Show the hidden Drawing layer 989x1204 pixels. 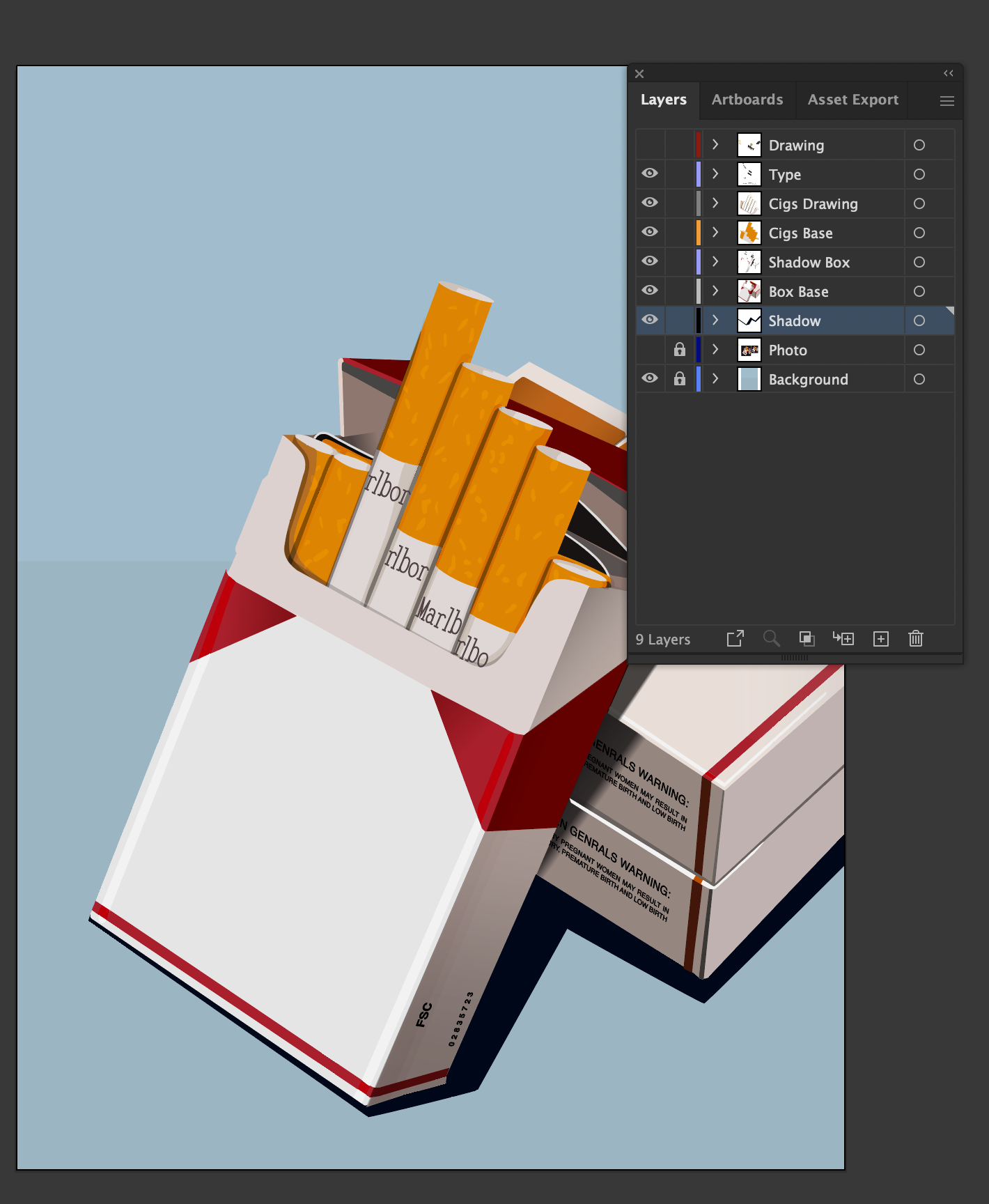[650, 145]
